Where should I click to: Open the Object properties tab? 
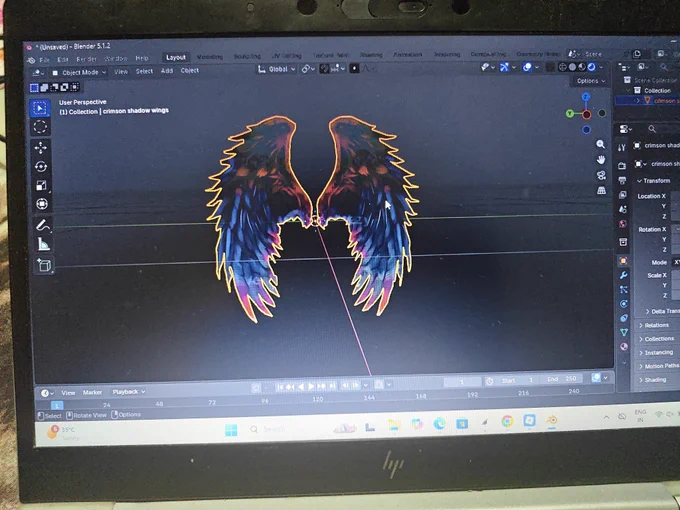[x=623, y=261]
